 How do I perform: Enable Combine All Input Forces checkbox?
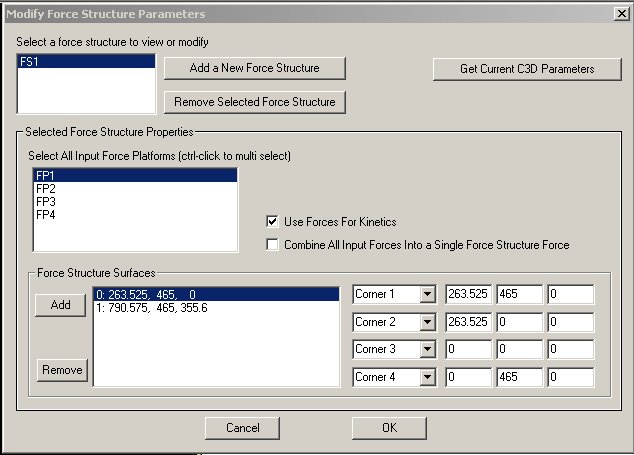tap(272, 244)
